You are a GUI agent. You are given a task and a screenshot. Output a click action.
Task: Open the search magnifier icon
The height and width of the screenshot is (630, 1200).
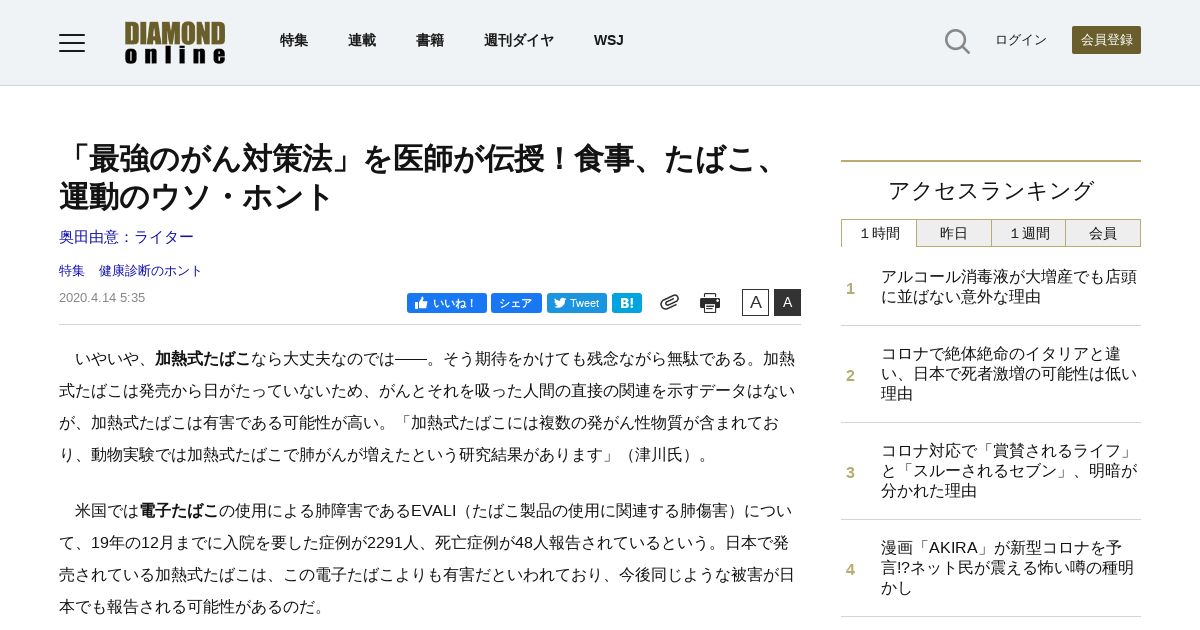pyautogui.click(x=957, y=41)
